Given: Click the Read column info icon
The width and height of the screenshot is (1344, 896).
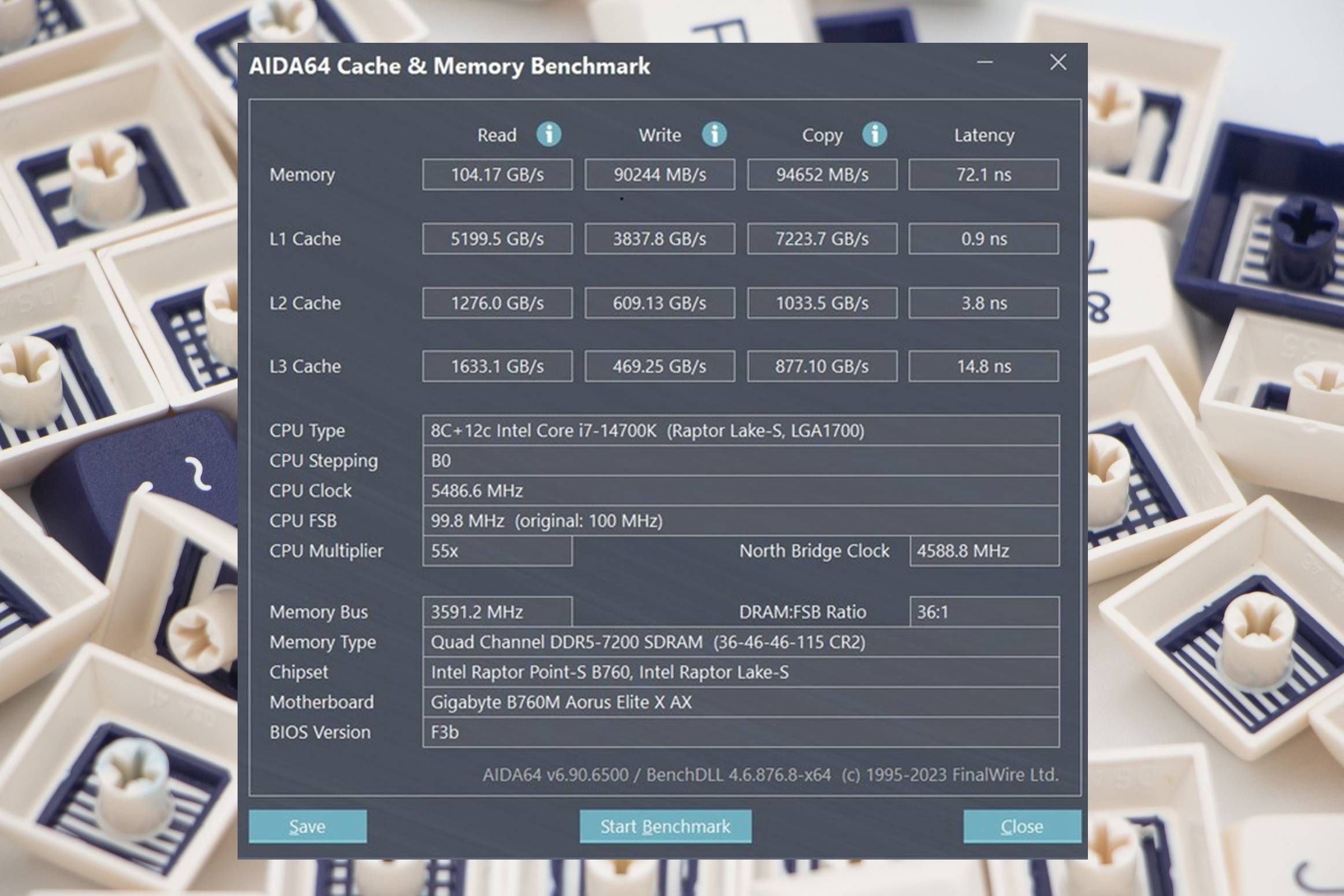Looking at the screenshot, I should click(549, 134).
